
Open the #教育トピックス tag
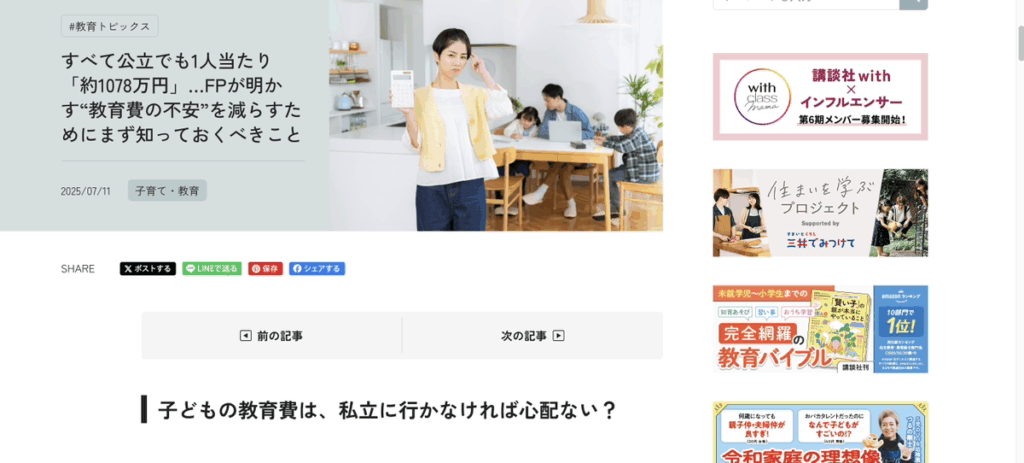110,26
